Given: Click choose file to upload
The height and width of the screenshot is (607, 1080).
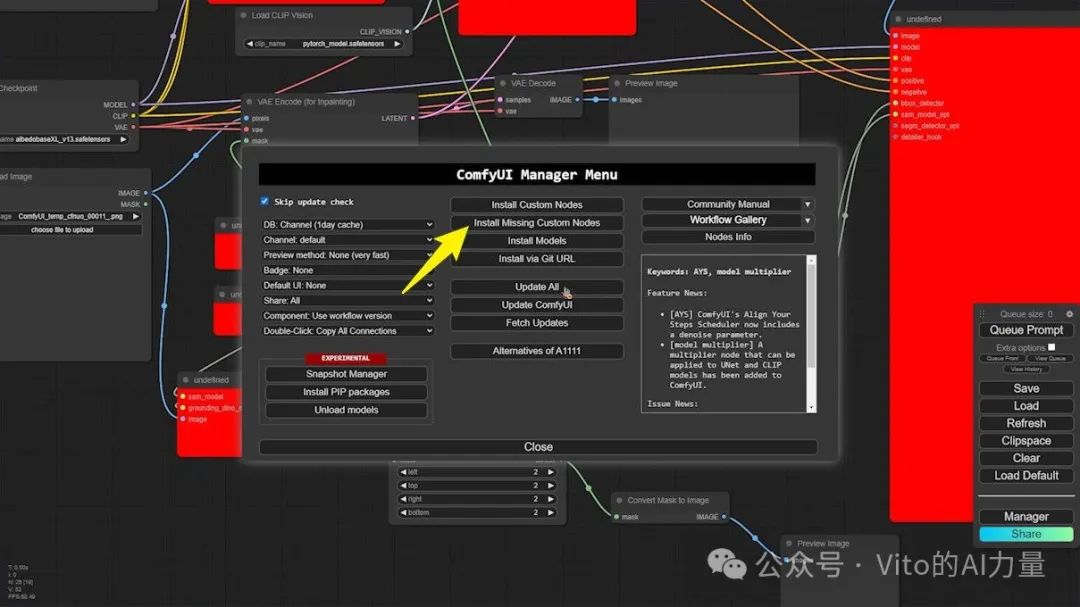Looking at the screenshot, I should pos(62,229).
